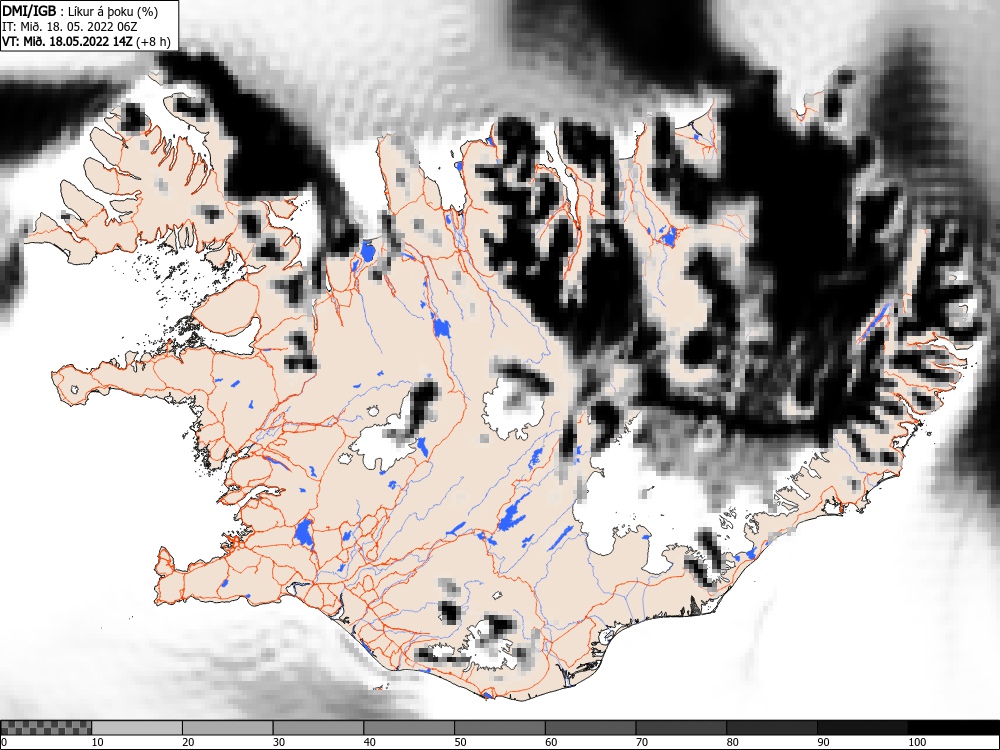This screenshot has width=1000, height=750.
Task: Pick the 10–20 percent legend swatch
Action: pyautogui.click(x=137, y=728)
